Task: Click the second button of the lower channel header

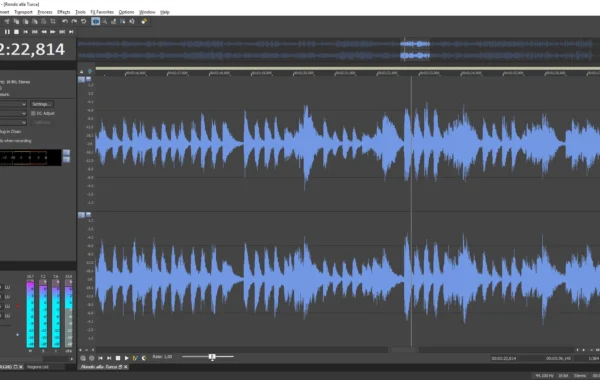Action: pyautogui.click(x=88, y=215)
